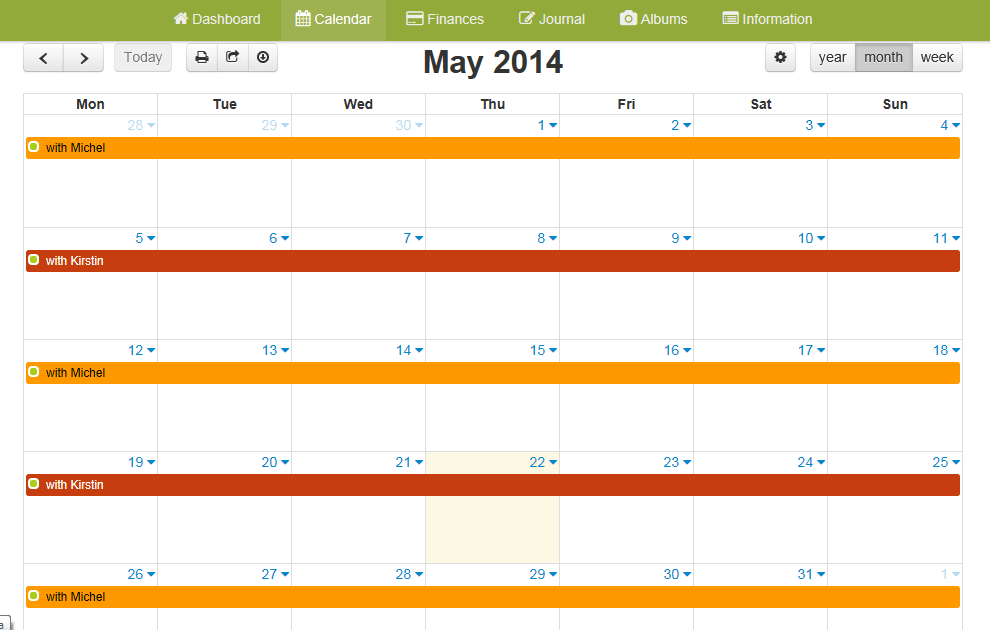The height and width of the screenshot is (630, 990).
Task: Open 'with Michel' event starting April 28
Action: [x=492, y=148]
